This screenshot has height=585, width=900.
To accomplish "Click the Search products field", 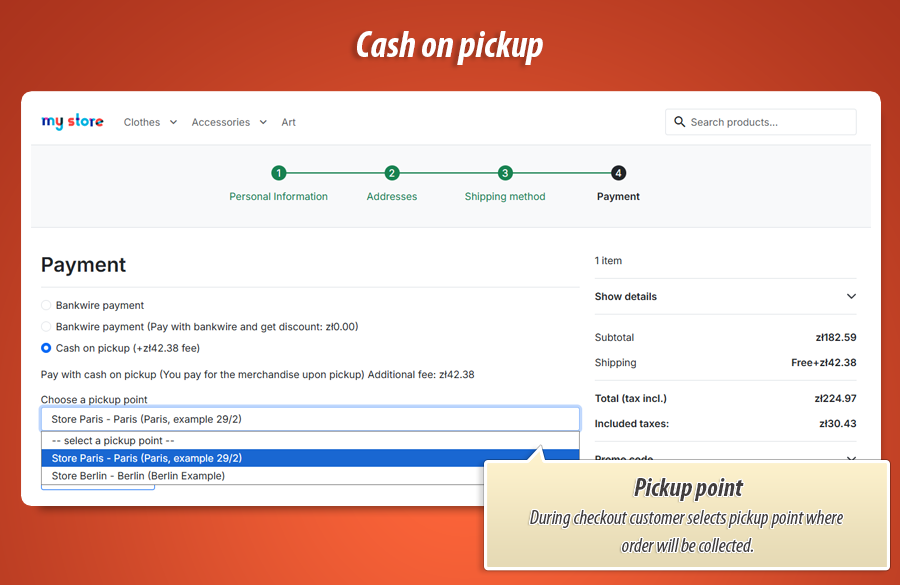I will pyautogui.click(x=761, y=122).
